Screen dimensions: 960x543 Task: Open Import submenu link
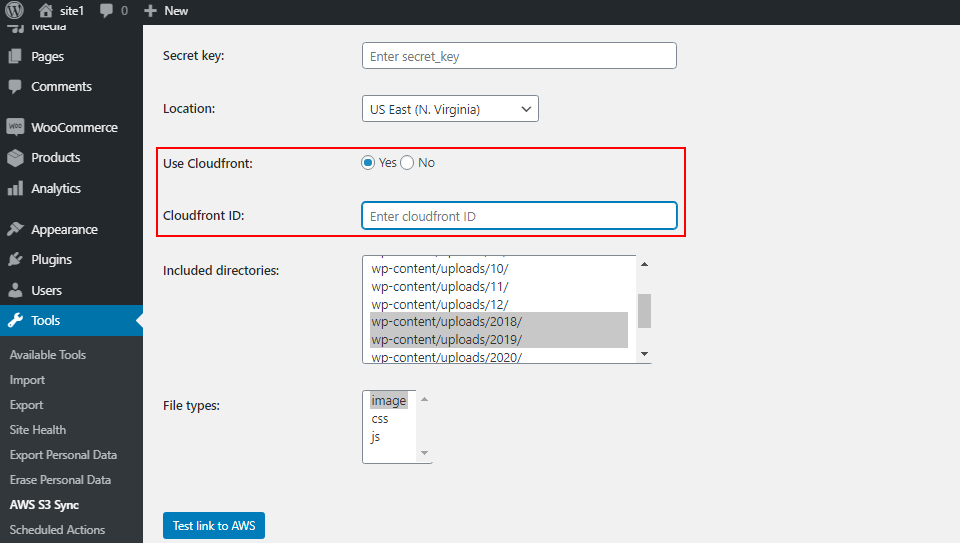pyautogui.click(x=28, y=380)
